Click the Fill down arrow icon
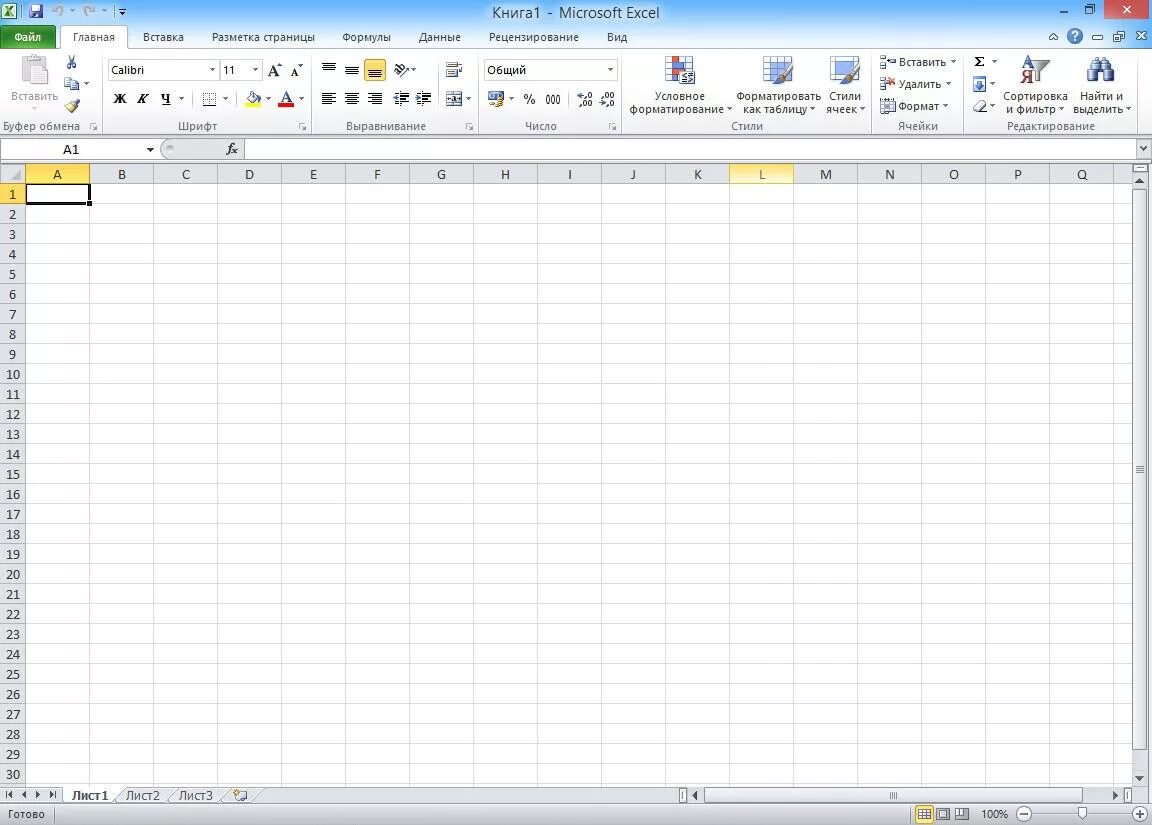 click(x=979, y=84)
